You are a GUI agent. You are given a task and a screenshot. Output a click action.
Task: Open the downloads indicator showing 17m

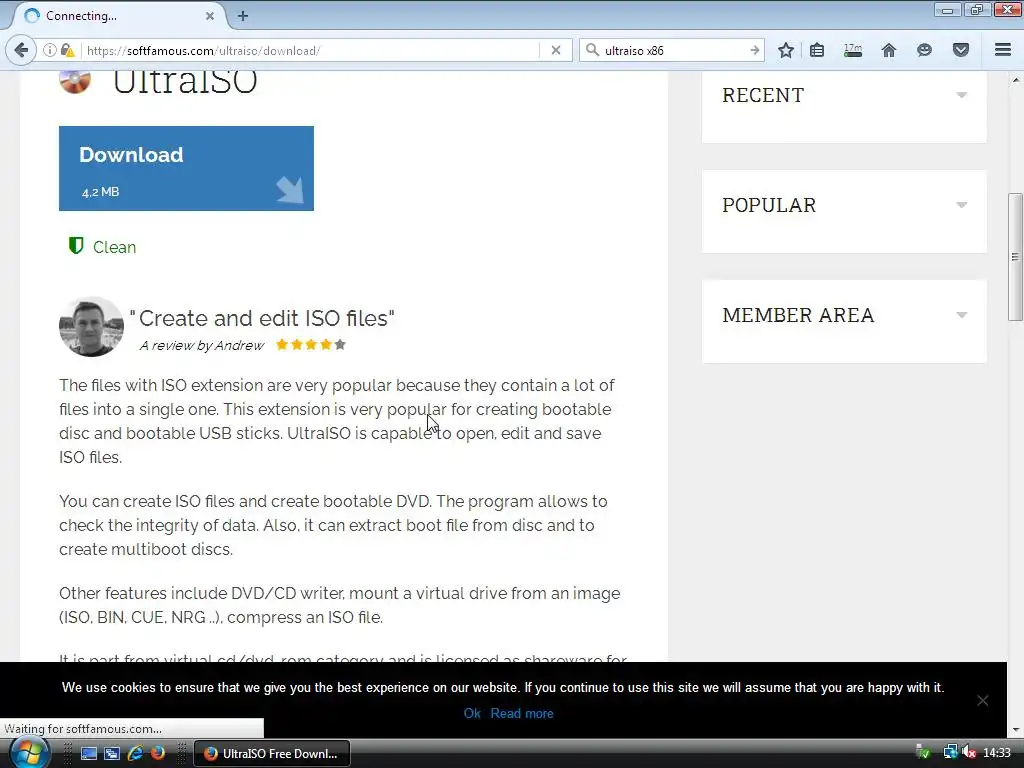coord(853,50)
